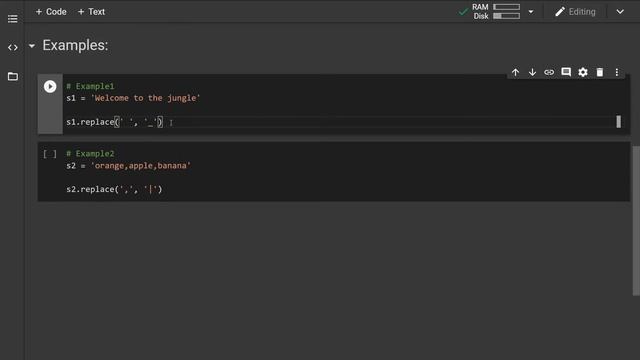Collapse the header with the chevron
This screenshot has width=640, height=360.
pos(620,12)
